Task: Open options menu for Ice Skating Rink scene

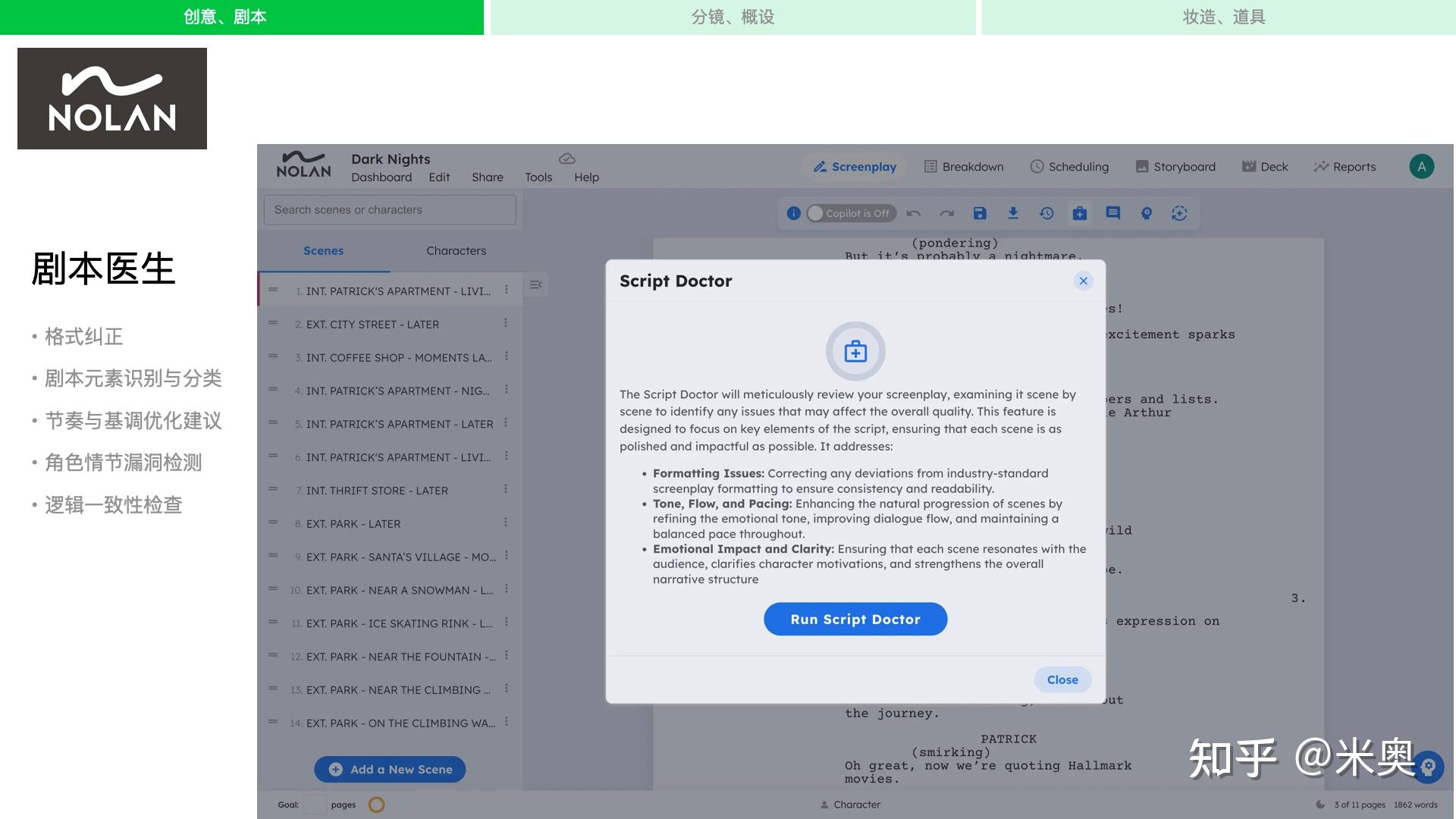Action: 506,623
